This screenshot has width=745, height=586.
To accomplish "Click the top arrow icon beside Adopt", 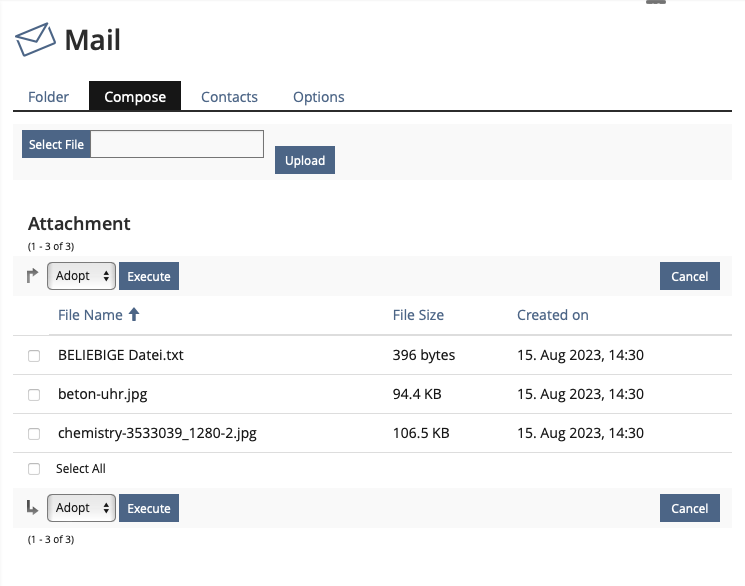I will [x=32, y=276].
